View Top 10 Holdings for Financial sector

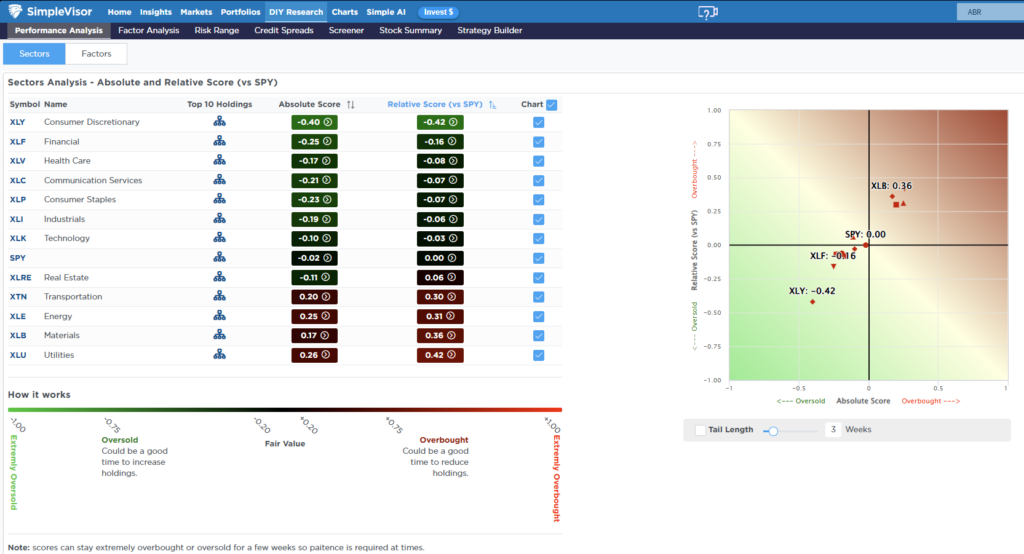pyautogui.click(x=219, y=142)
